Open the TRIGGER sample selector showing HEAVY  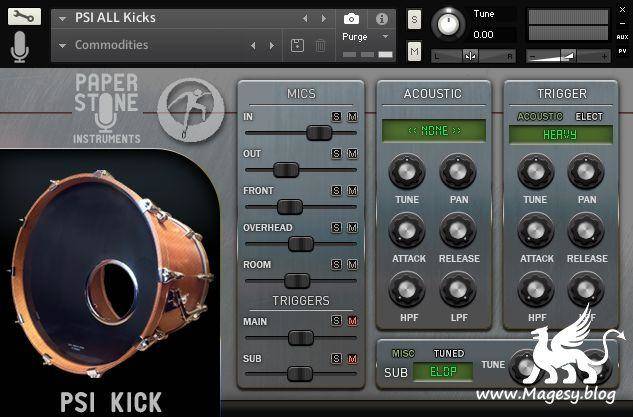tap(560, 134)
